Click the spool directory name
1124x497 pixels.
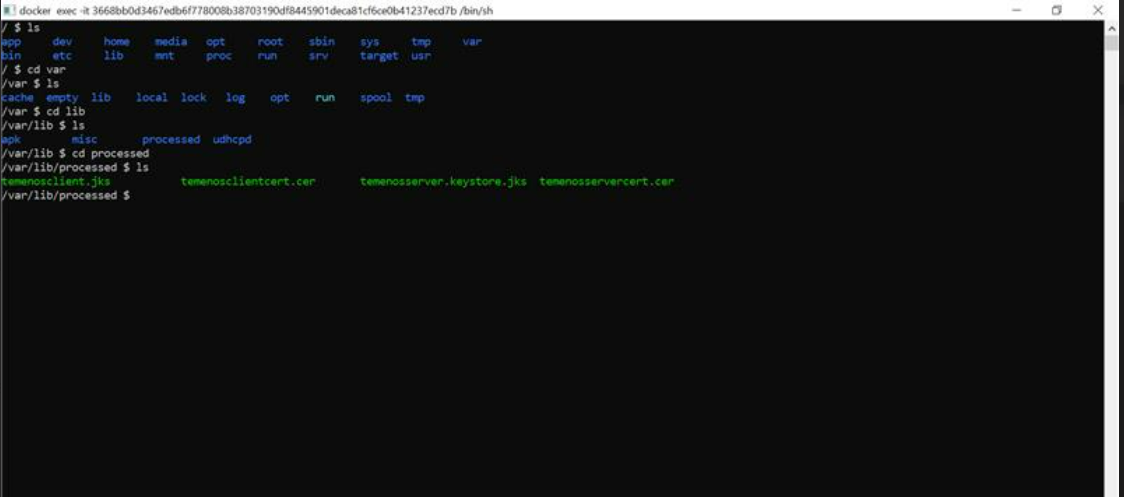(376, 98)
